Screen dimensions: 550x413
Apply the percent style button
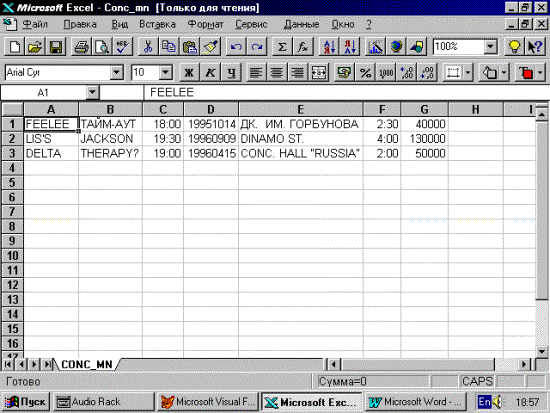point(365,73)
